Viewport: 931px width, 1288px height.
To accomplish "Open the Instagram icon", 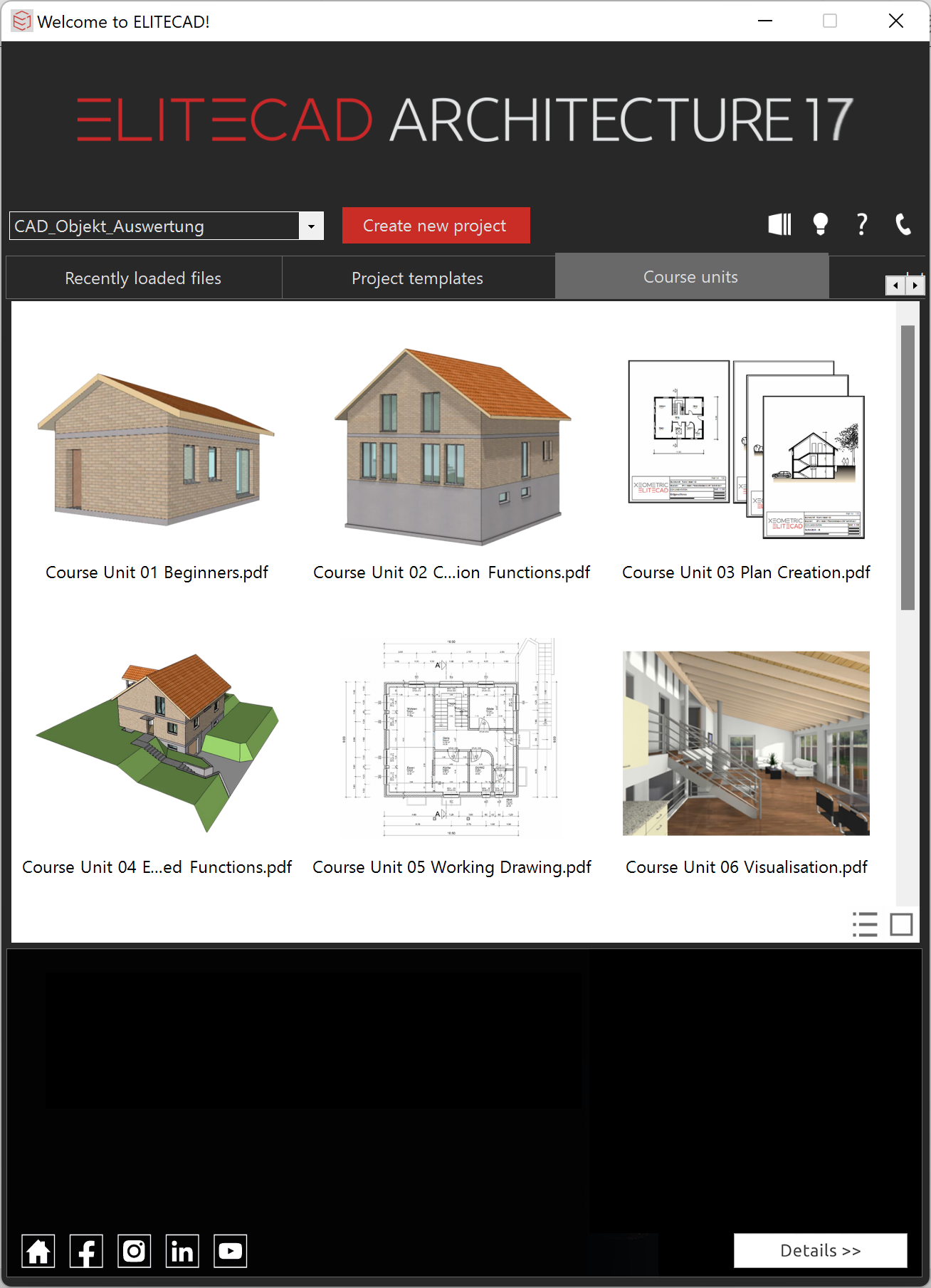I will [x=135, y=1251].
